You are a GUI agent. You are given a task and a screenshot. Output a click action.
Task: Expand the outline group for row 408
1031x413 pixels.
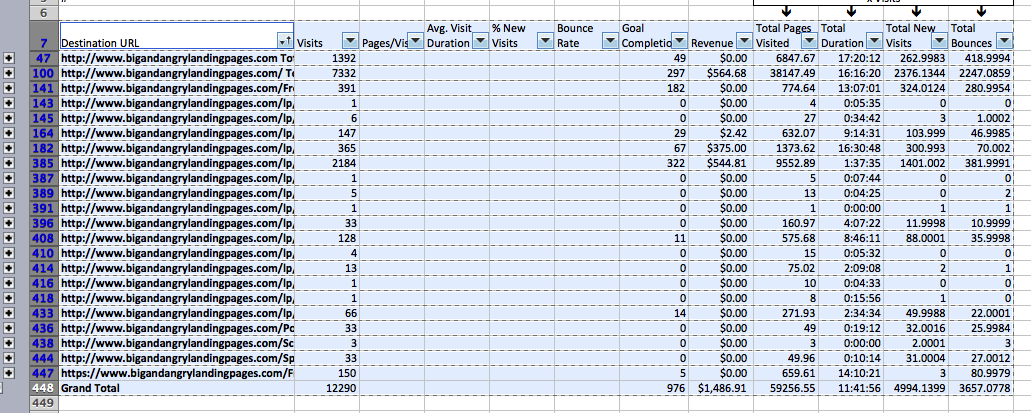(9, 237)
